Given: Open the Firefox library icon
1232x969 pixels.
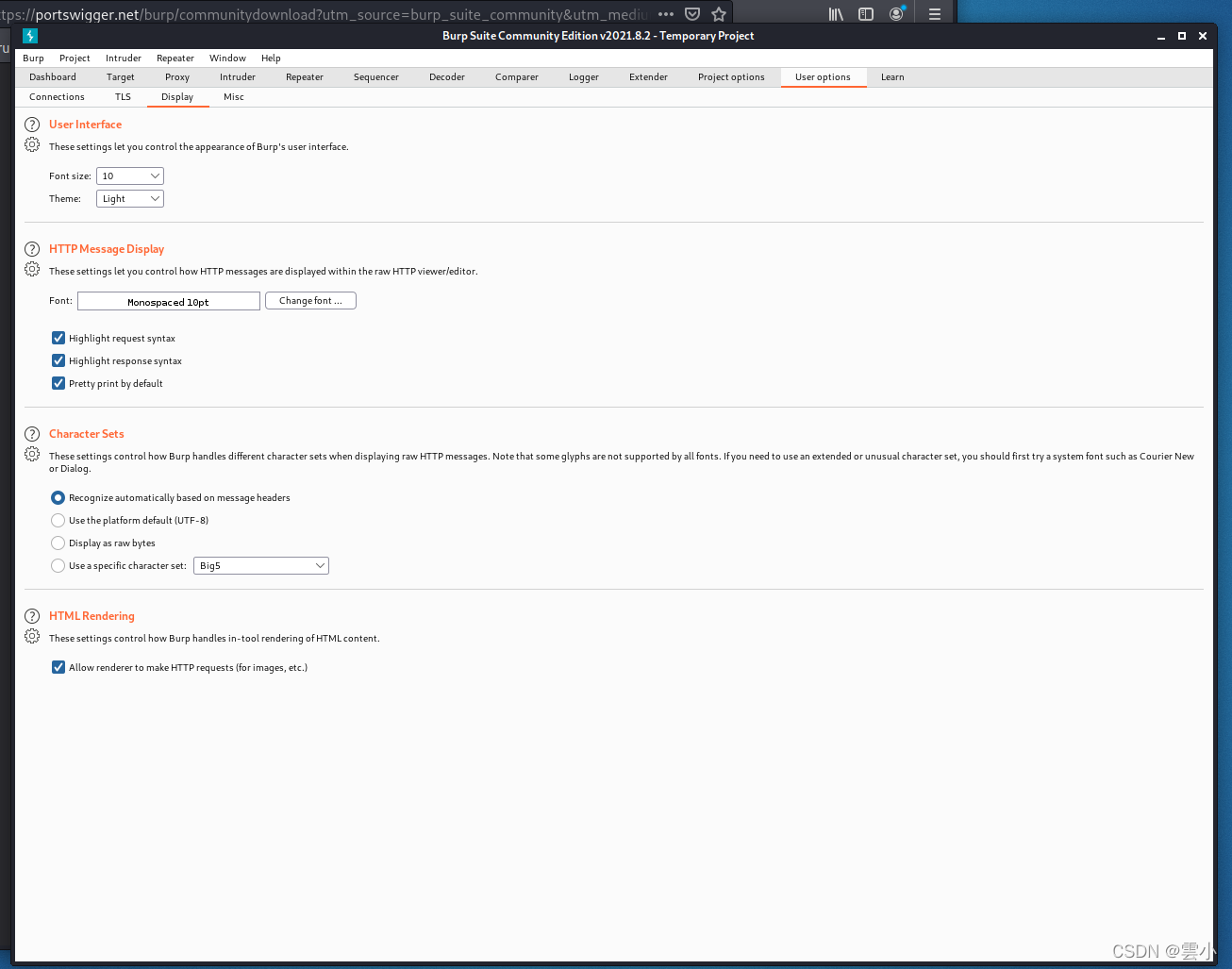Looking at the screenshot, I should click(836, 14).
